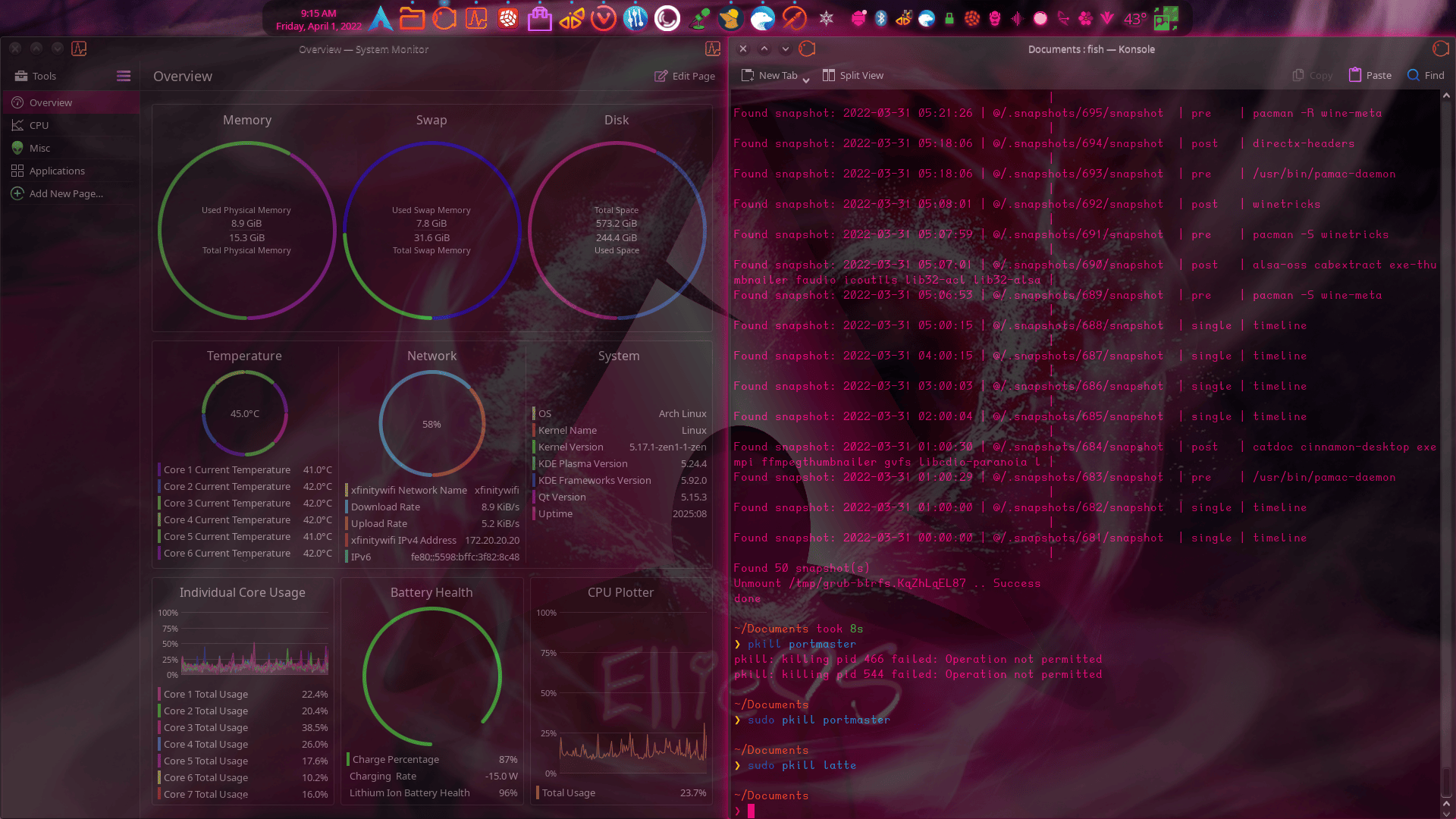
Task: Open the System Monitor icon in the dock
Action: pos(476,18)
